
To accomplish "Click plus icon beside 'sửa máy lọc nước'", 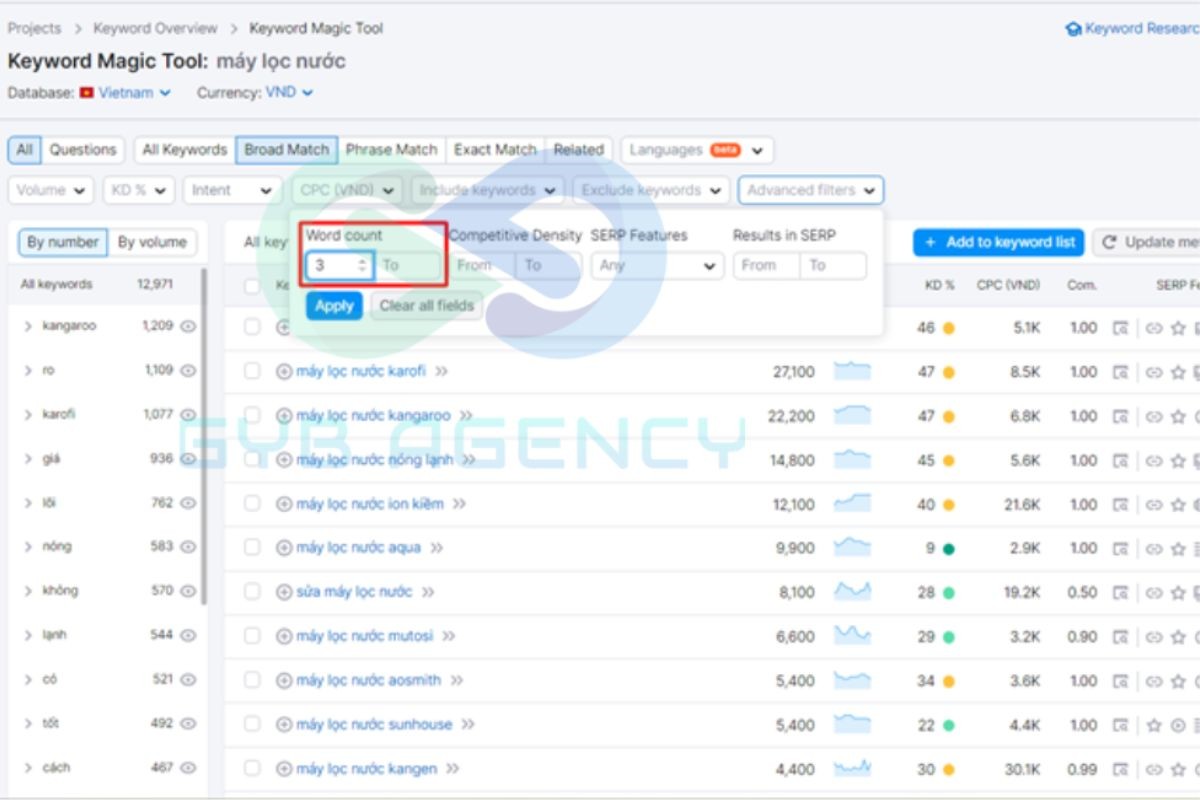I will 284,592.
